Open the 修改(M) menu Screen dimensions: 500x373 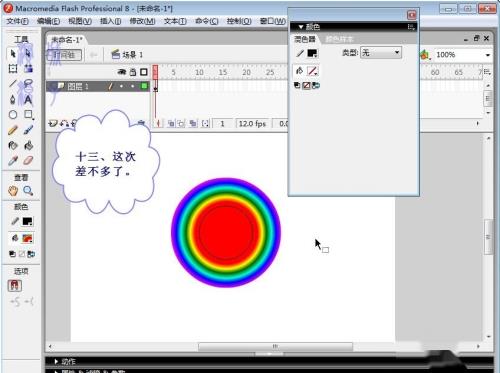pyautogui.click(x=142, y=21)
